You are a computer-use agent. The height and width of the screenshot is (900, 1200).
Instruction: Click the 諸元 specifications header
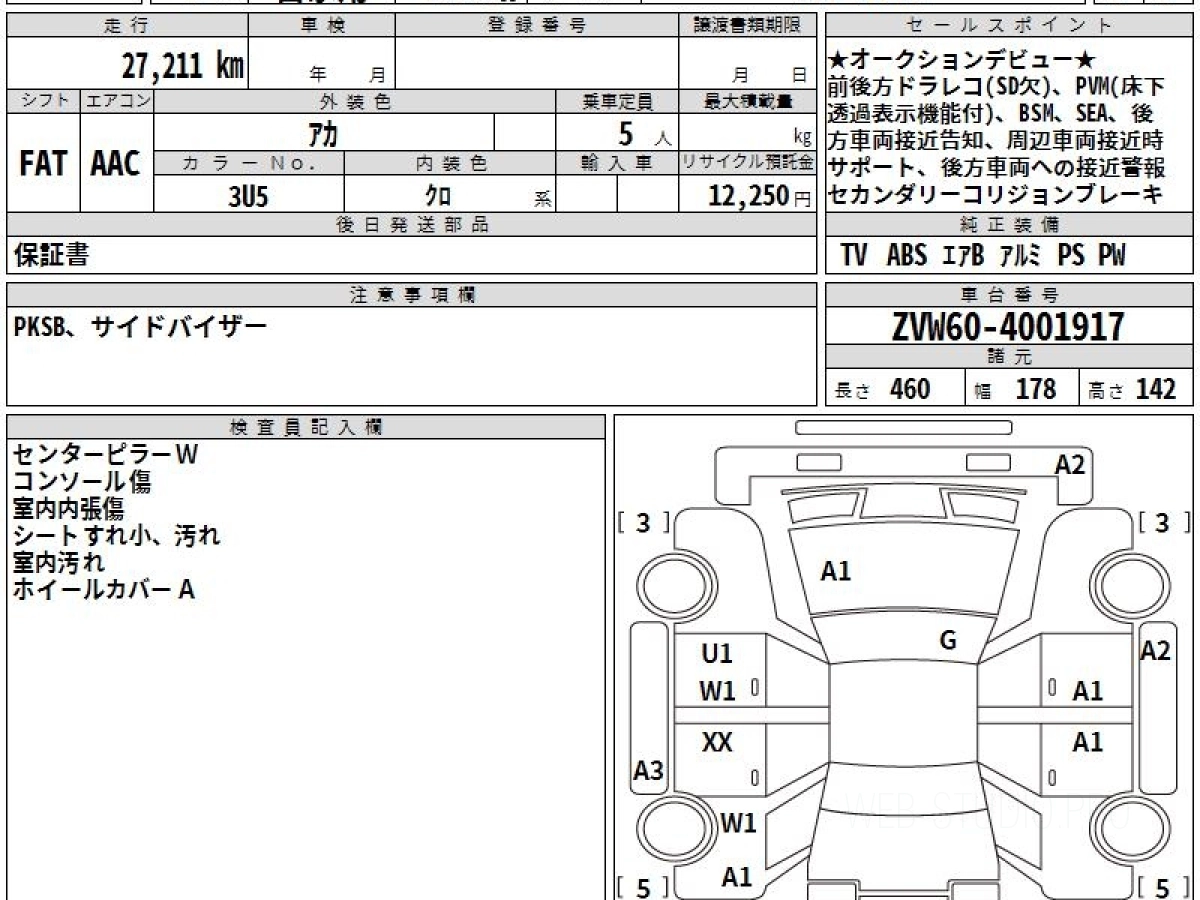(1010, 358)
